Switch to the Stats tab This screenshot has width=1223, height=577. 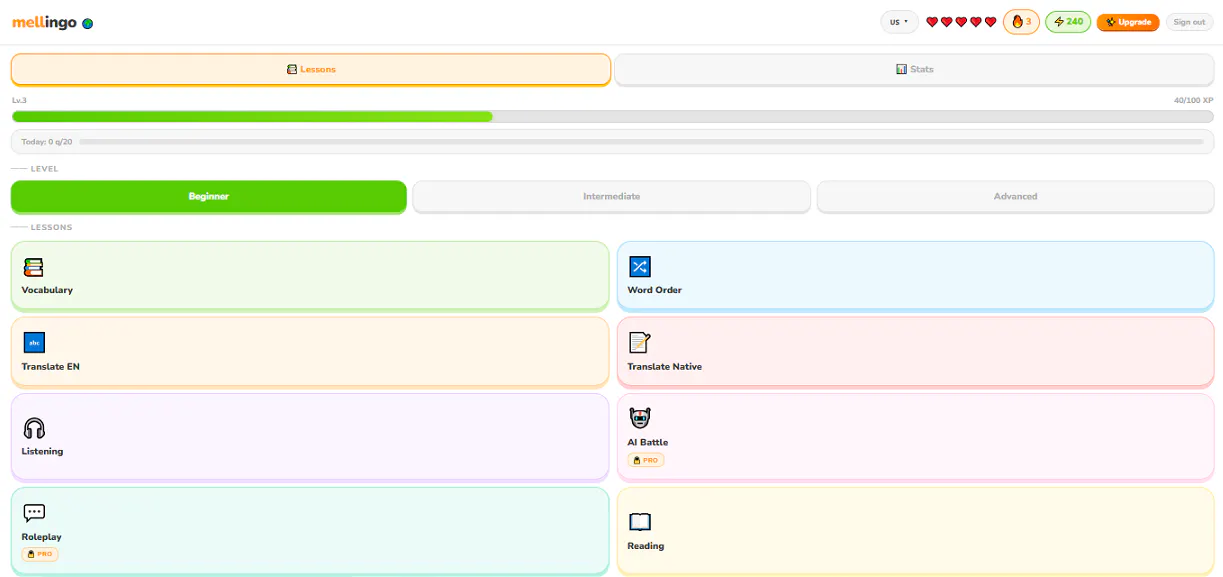coord(914,69)
